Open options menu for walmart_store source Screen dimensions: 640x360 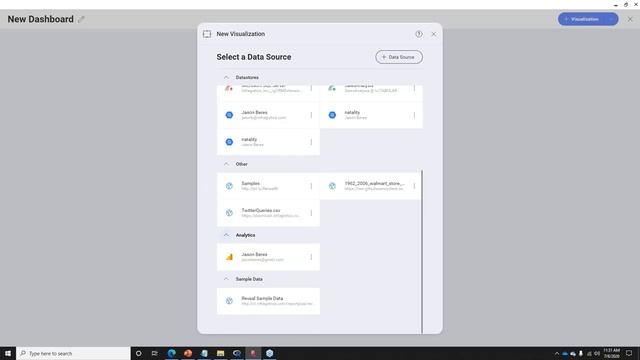tap(414, 186)
